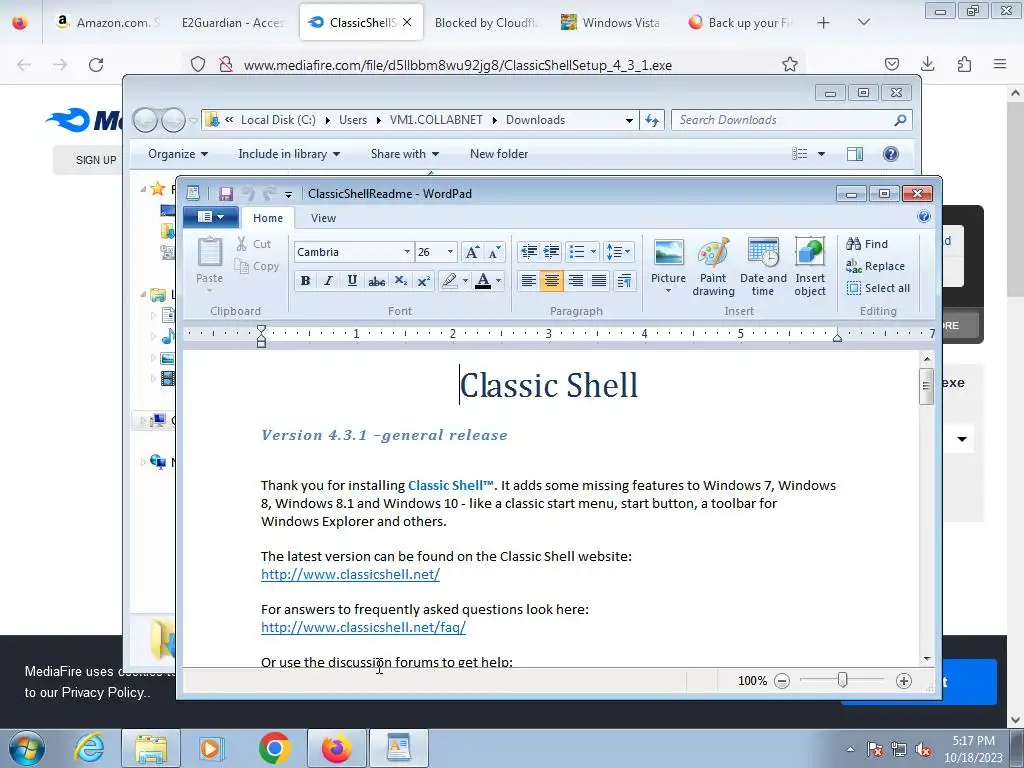Switch to the Home ribbon tab
Image resolution: width=1024 pixels, height=768 pixels.
(x=268, y=218)
